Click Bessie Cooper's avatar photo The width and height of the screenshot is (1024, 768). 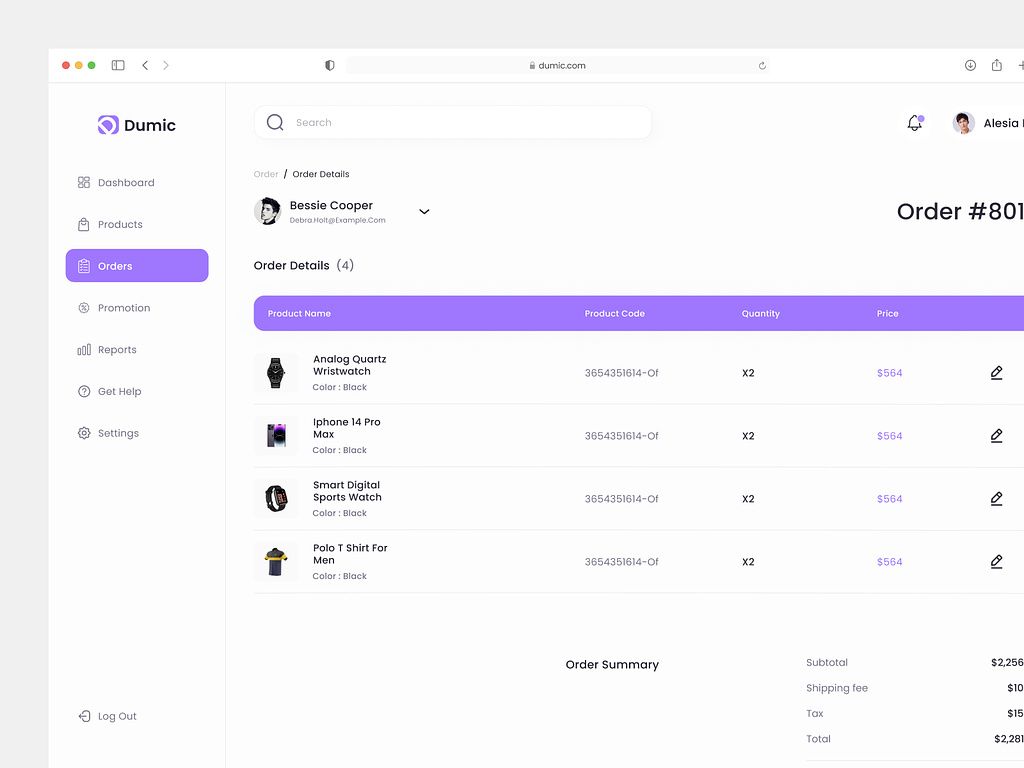(268, 211)
